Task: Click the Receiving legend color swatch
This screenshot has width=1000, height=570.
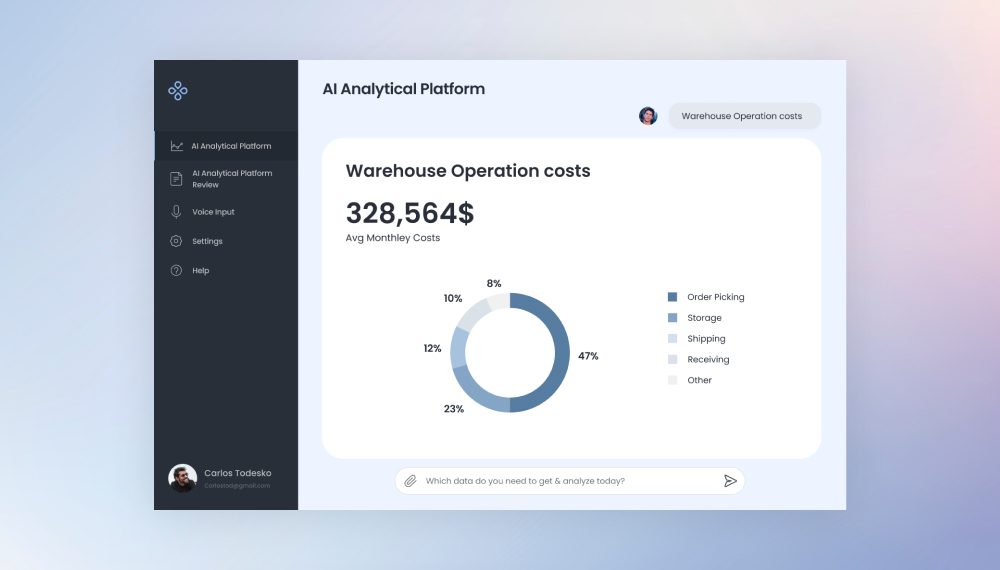Action: [672, 360]
